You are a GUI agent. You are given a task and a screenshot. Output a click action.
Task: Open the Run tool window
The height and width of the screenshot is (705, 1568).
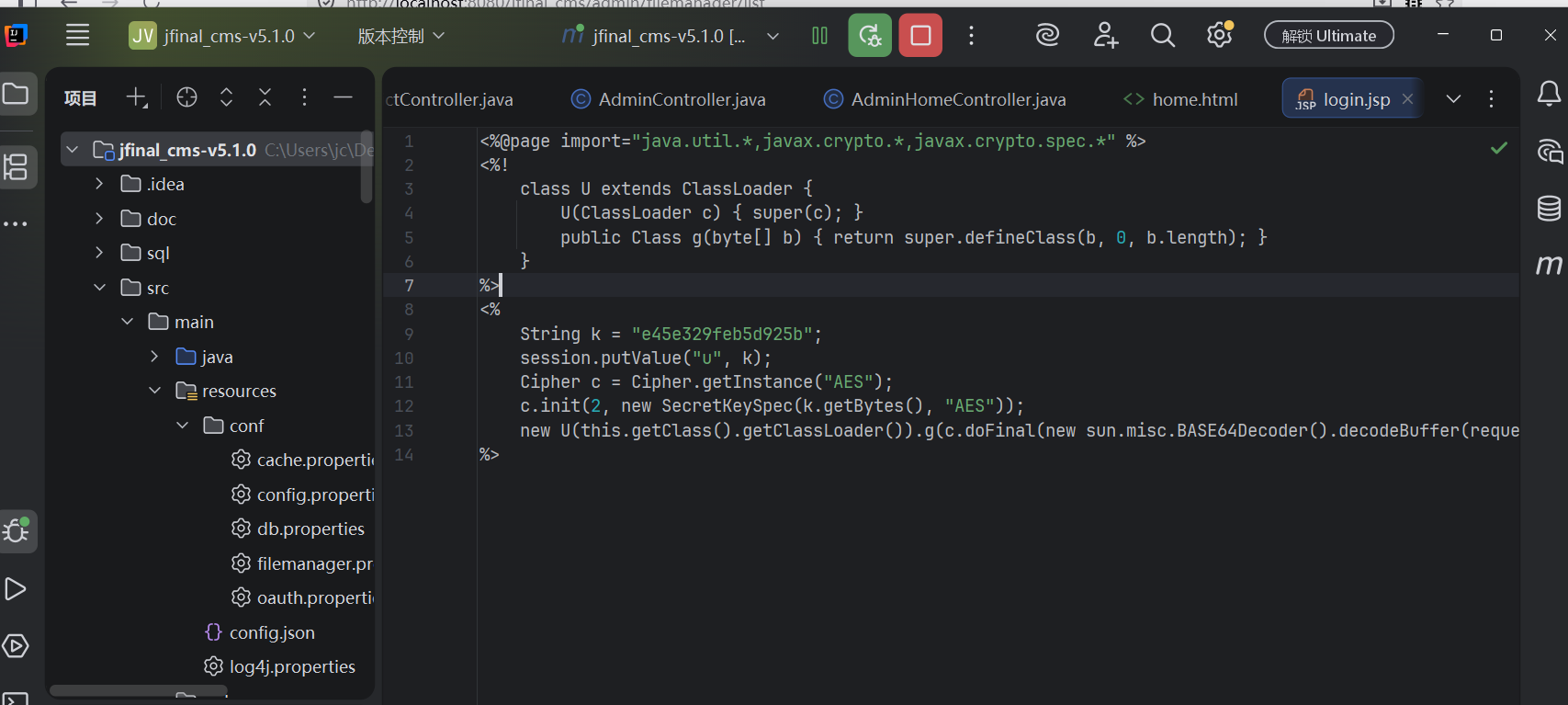click(16, 589)
